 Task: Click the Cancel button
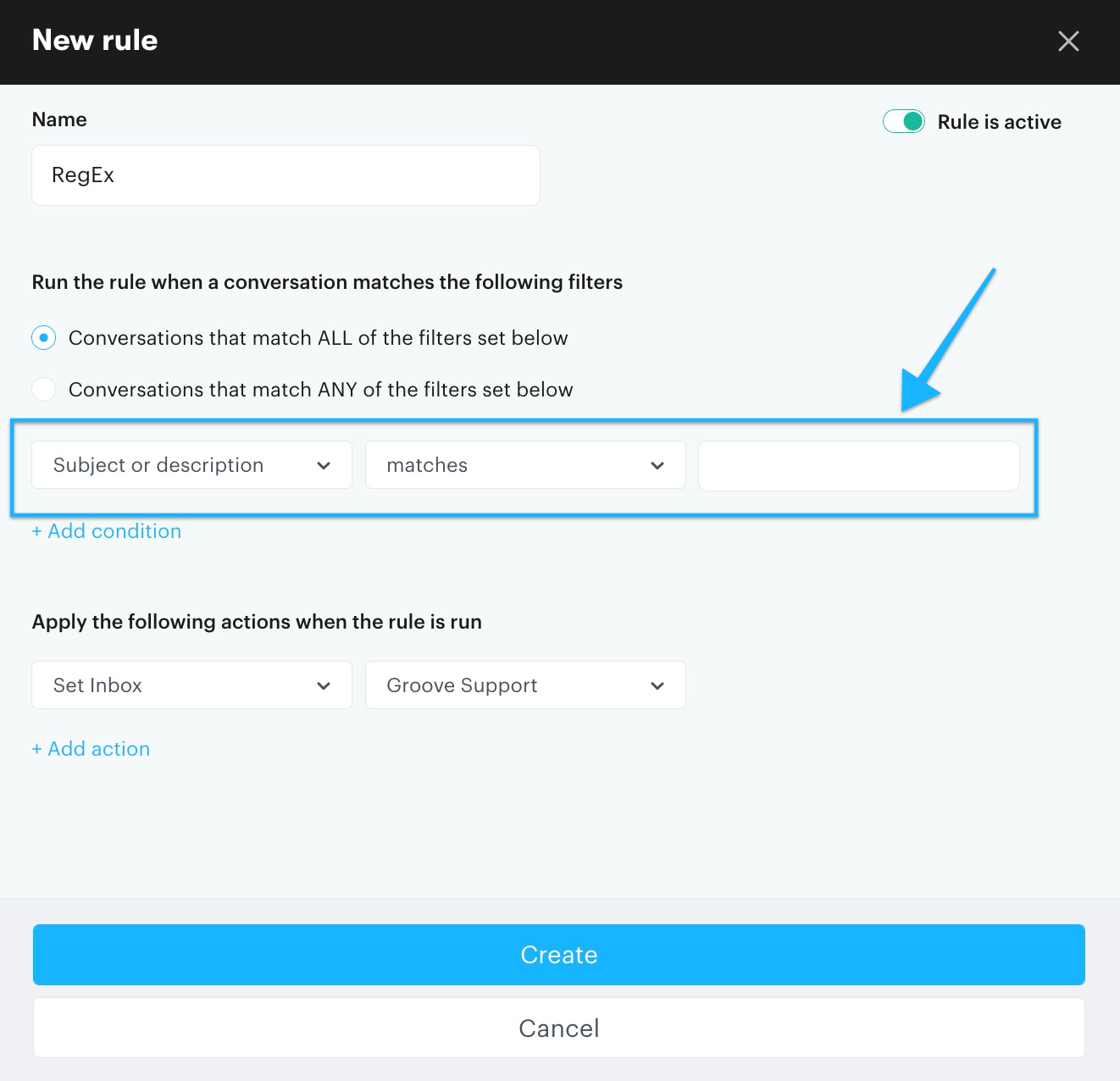(x=559, y=1028)
